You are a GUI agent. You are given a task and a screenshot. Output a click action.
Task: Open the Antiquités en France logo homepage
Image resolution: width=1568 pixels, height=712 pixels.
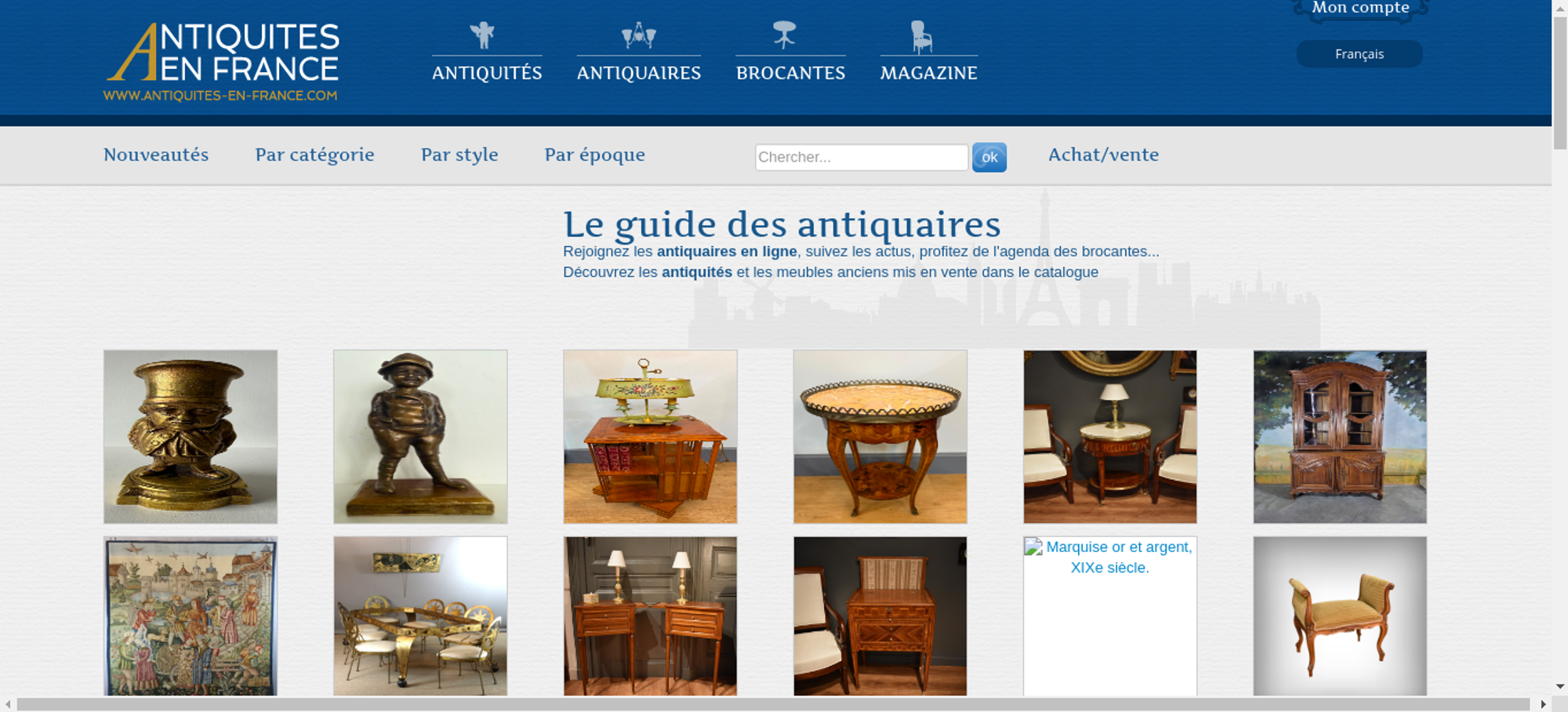(222, 62)
